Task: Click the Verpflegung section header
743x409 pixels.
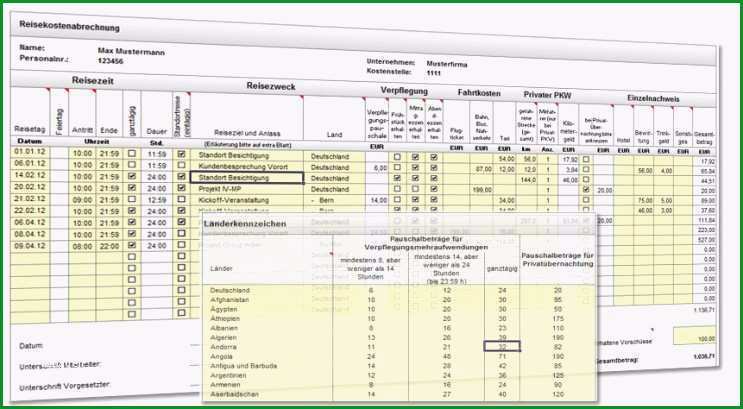Action: [x=404, y=91]
